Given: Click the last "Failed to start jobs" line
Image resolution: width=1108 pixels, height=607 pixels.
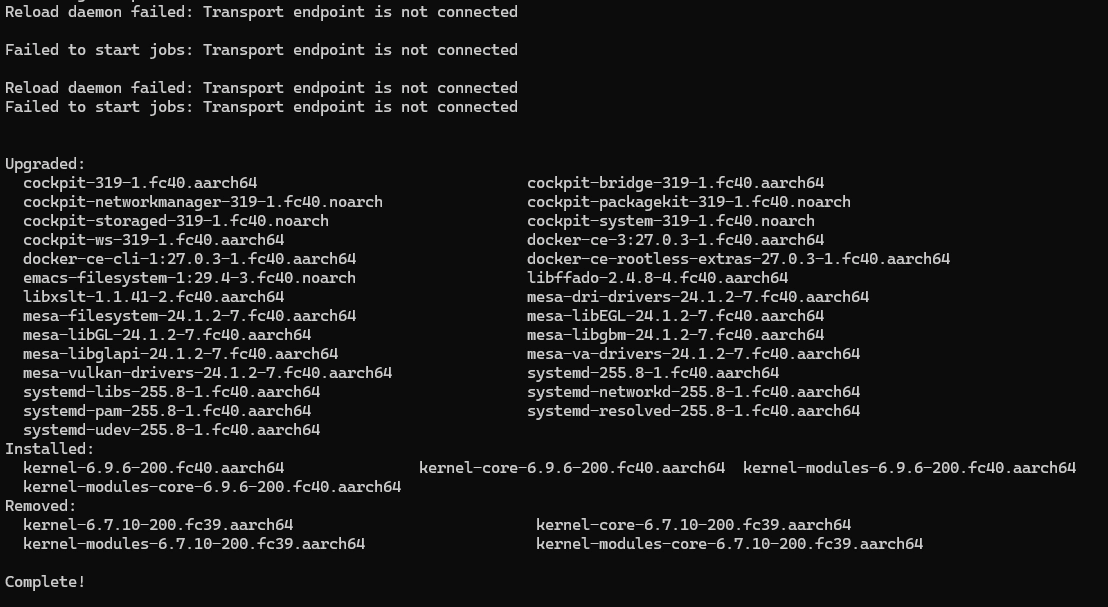Looking at the screenshot, I should [261, 107].
